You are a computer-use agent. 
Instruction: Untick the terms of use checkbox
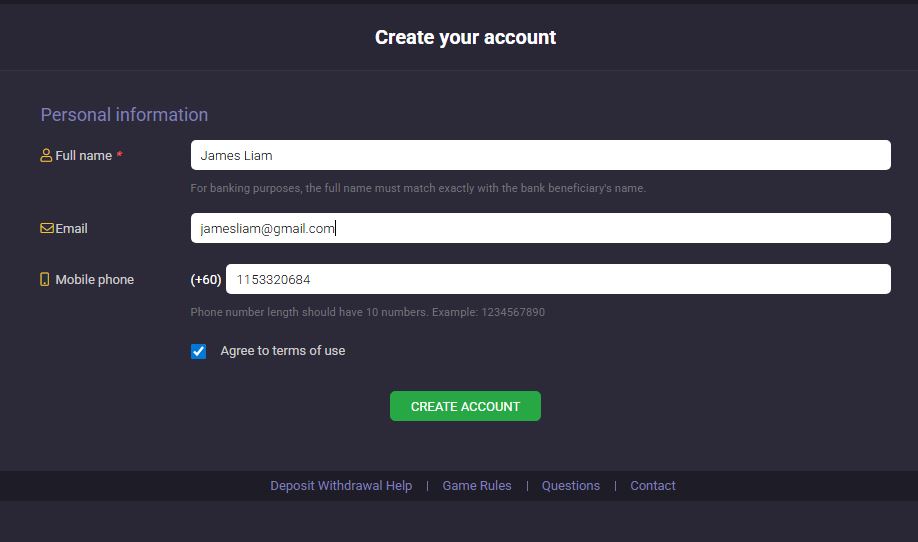(199, 351)
